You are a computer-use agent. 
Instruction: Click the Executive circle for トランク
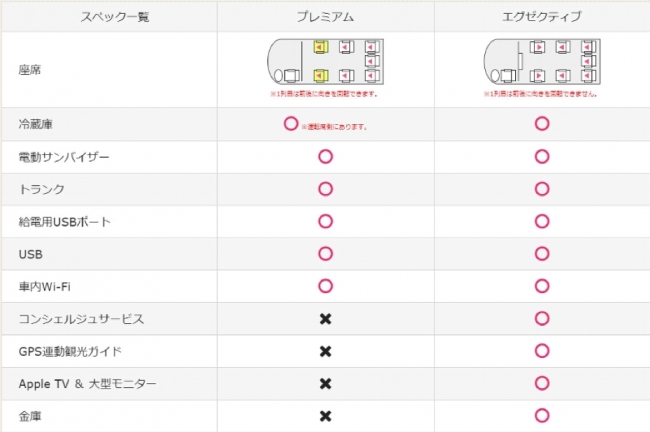coord(541,189)
